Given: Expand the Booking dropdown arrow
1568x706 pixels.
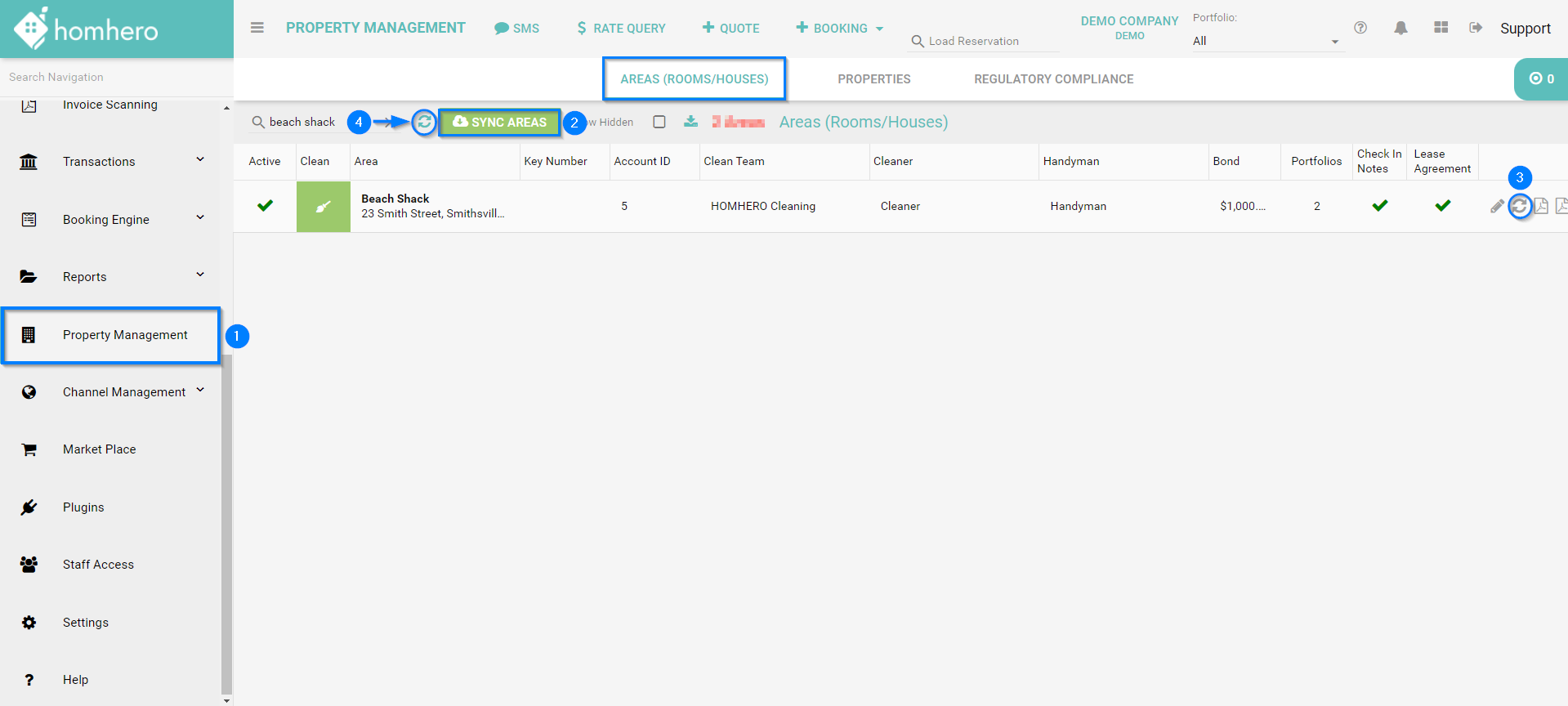Looking at the screenshot, I should 880,29.
